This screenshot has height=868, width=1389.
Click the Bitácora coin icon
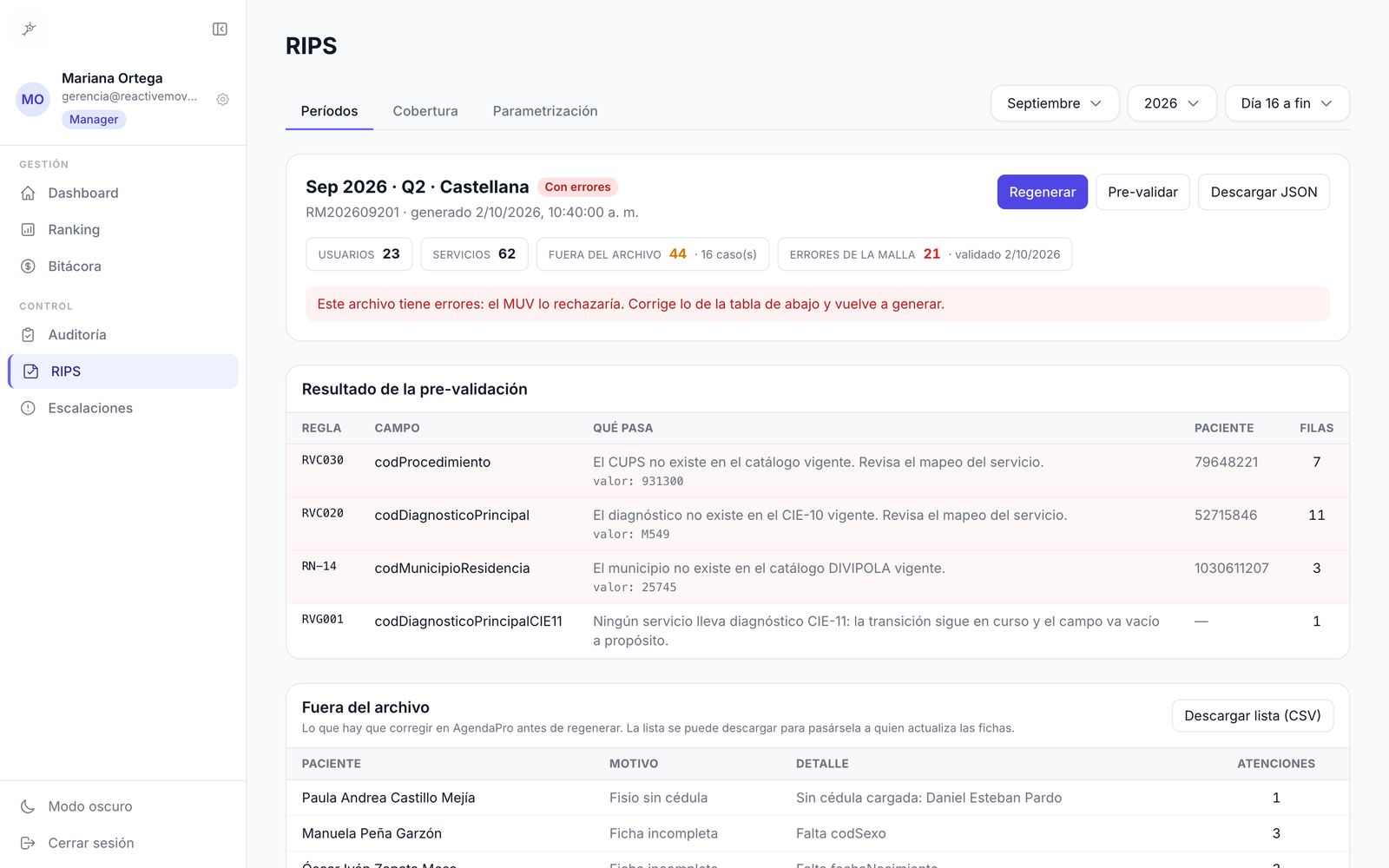point(29,266)
